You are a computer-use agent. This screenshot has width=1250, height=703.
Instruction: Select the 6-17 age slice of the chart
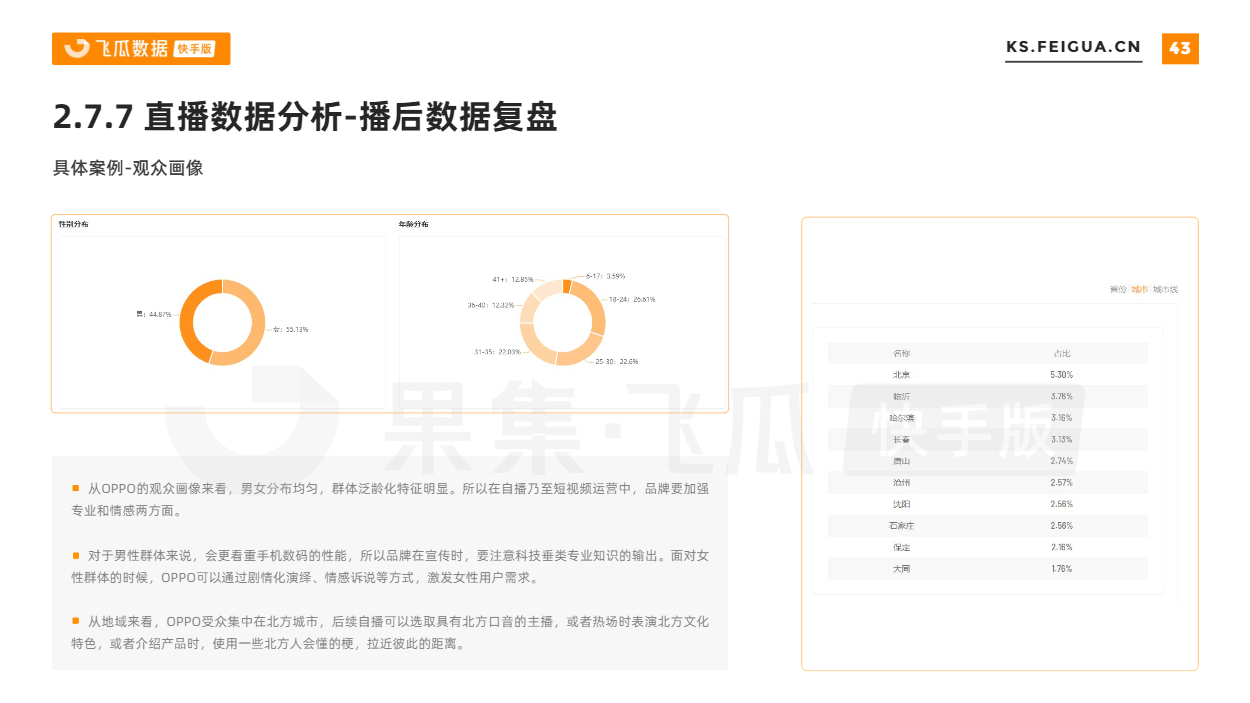point(567,287)
